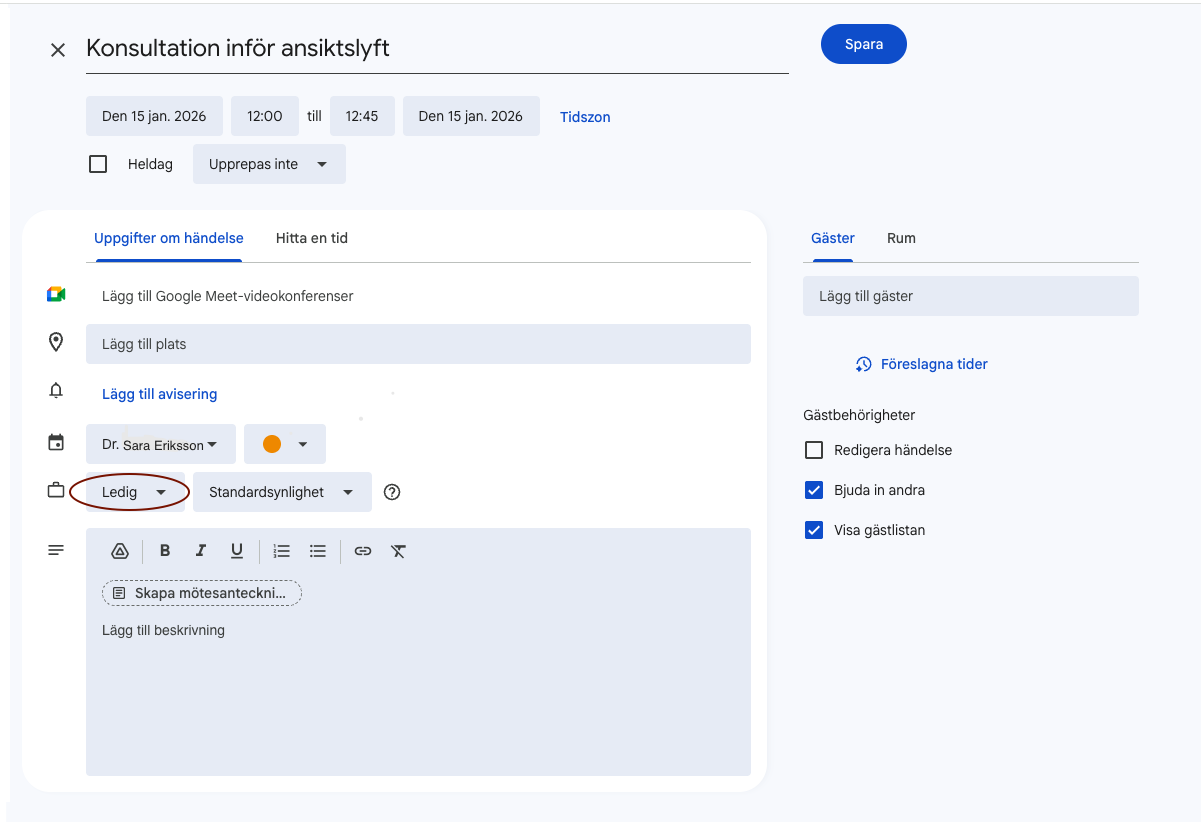
Task: Click the Google Drive attachment icon
Action: [120, 551]
